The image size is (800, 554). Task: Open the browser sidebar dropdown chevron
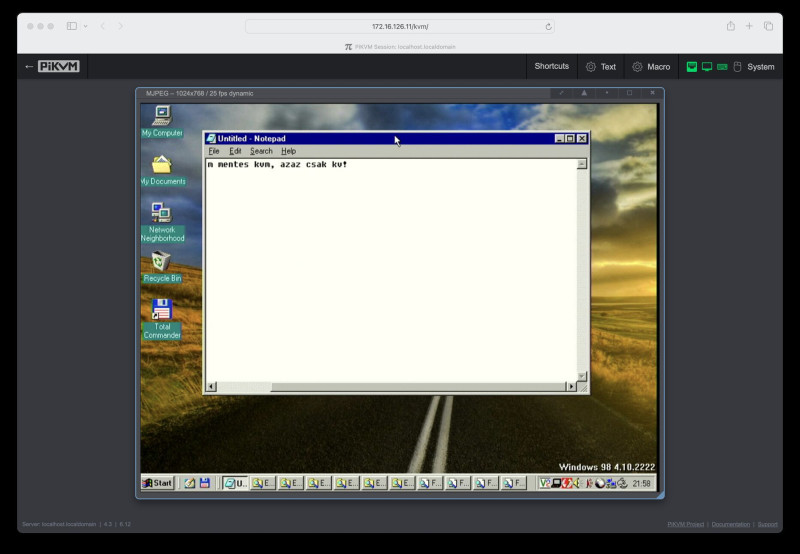pos(85,26)
